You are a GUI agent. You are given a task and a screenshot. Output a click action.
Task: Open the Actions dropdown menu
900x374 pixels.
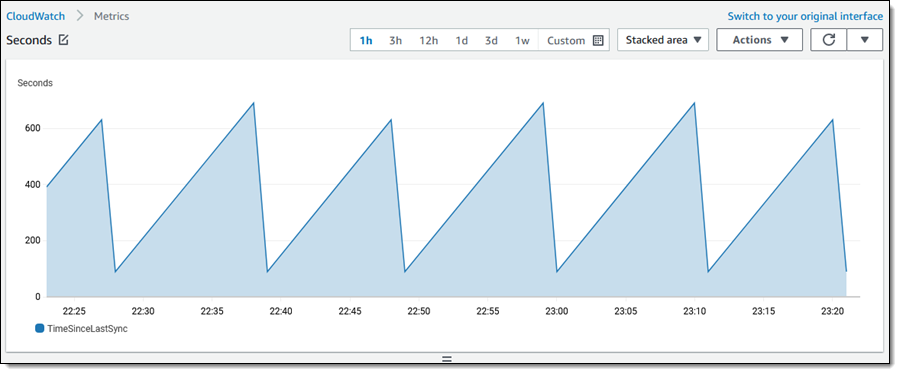pyautogui.click(x=759, y=40)
